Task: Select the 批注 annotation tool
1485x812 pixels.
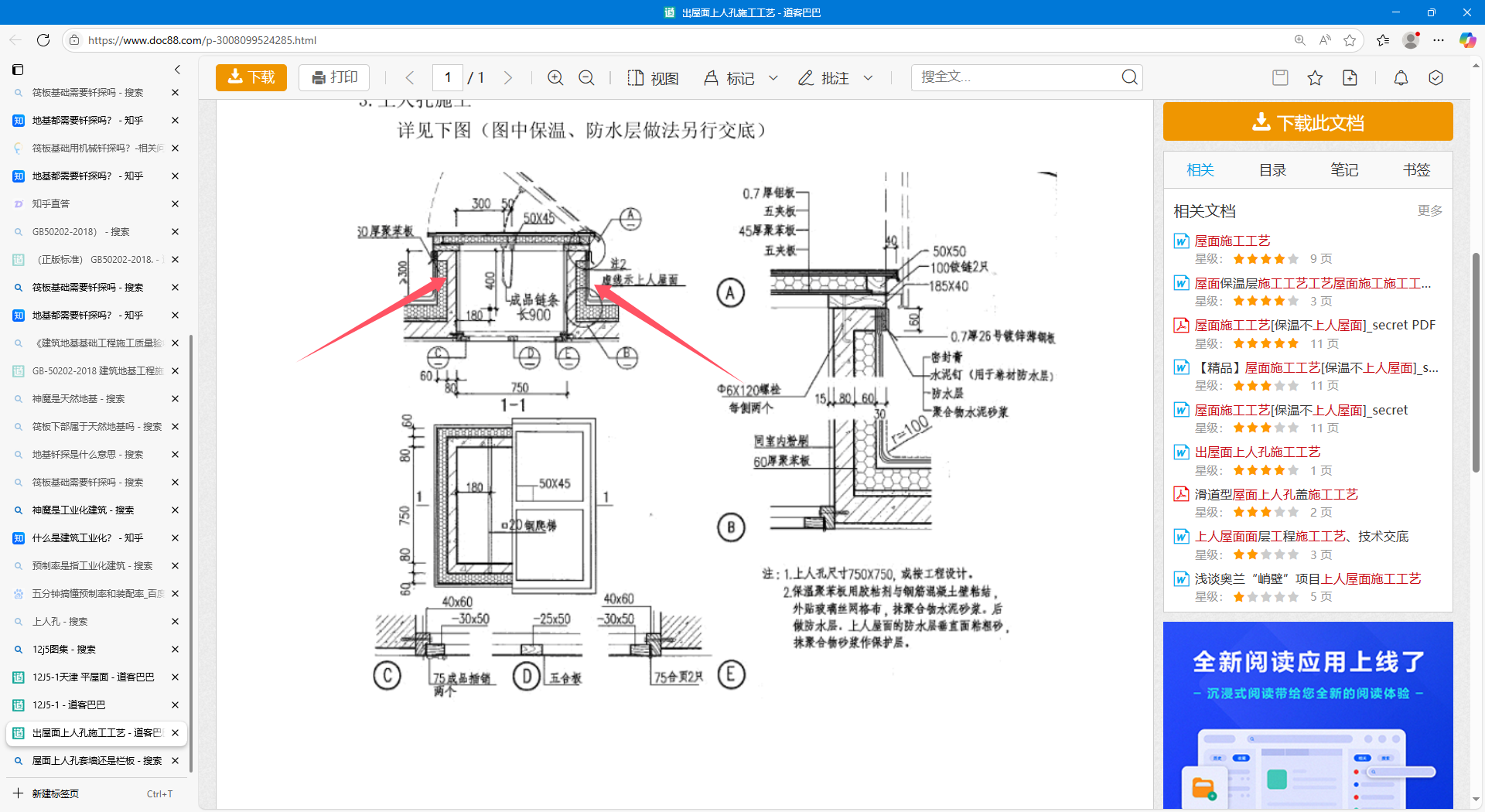Action: 824,78
